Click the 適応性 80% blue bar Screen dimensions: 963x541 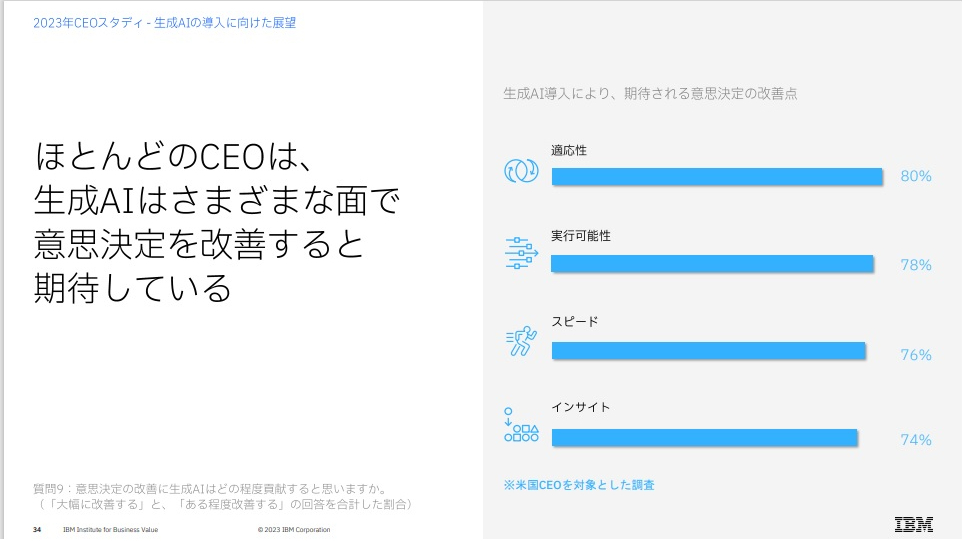coord(717,177)
